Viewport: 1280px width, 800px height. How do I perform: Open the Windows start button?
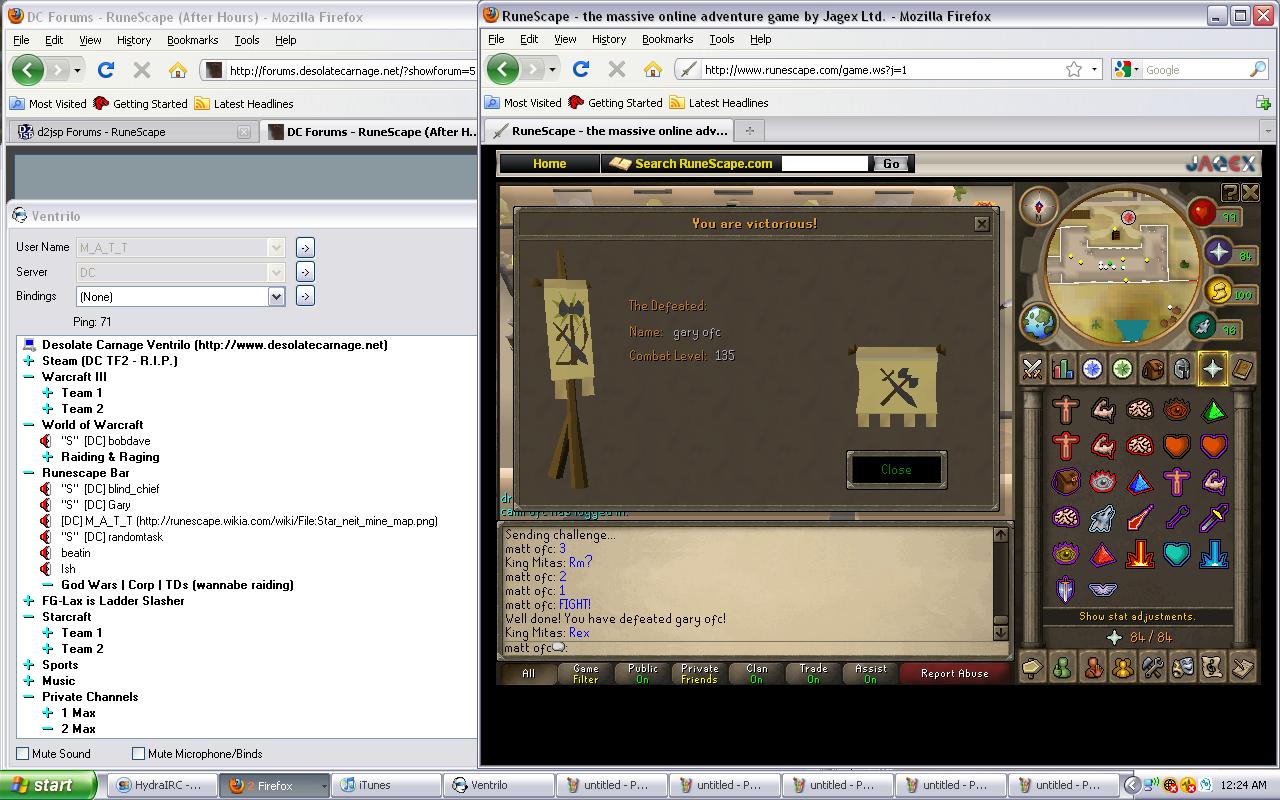pyautogui.click(x=48, y=785)
